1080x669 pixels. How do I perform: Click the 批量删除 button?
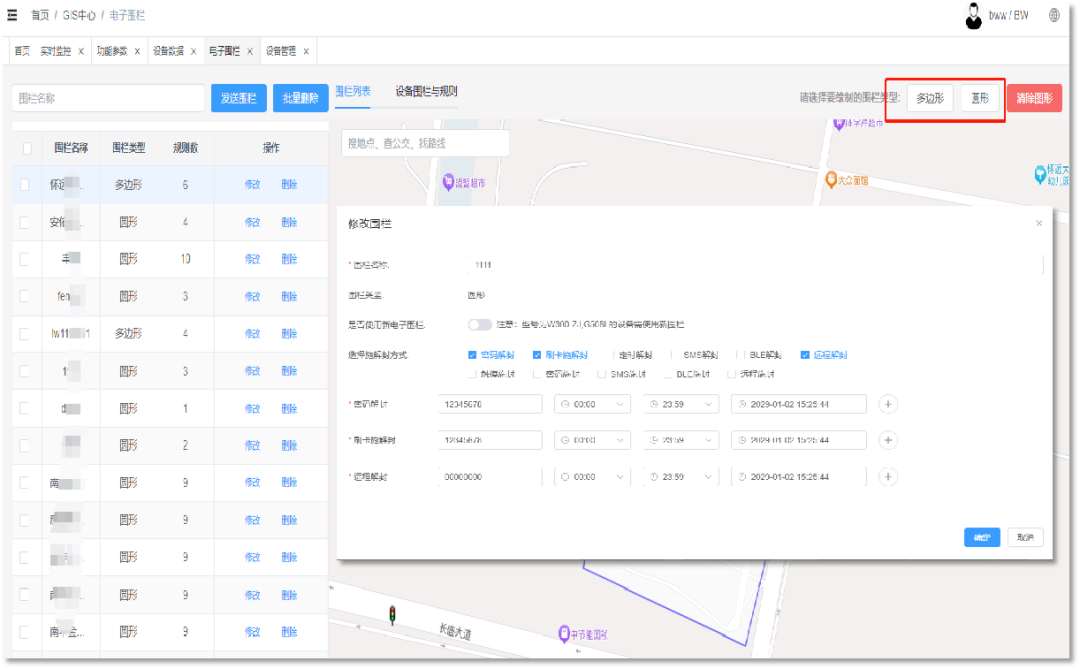click(300, 98)
